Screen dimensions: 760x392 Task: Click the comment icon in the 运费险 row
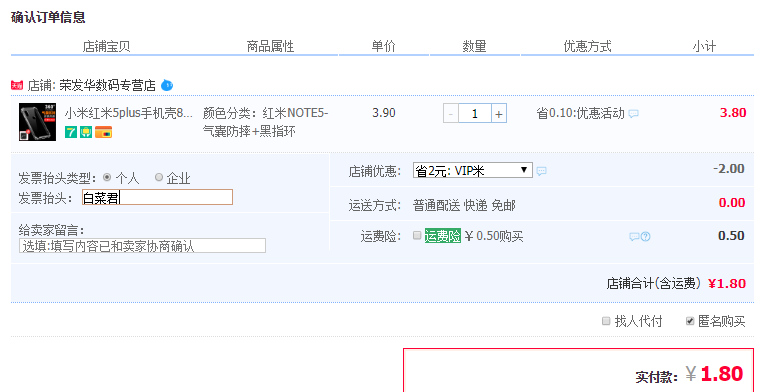[x=634, y=236]
